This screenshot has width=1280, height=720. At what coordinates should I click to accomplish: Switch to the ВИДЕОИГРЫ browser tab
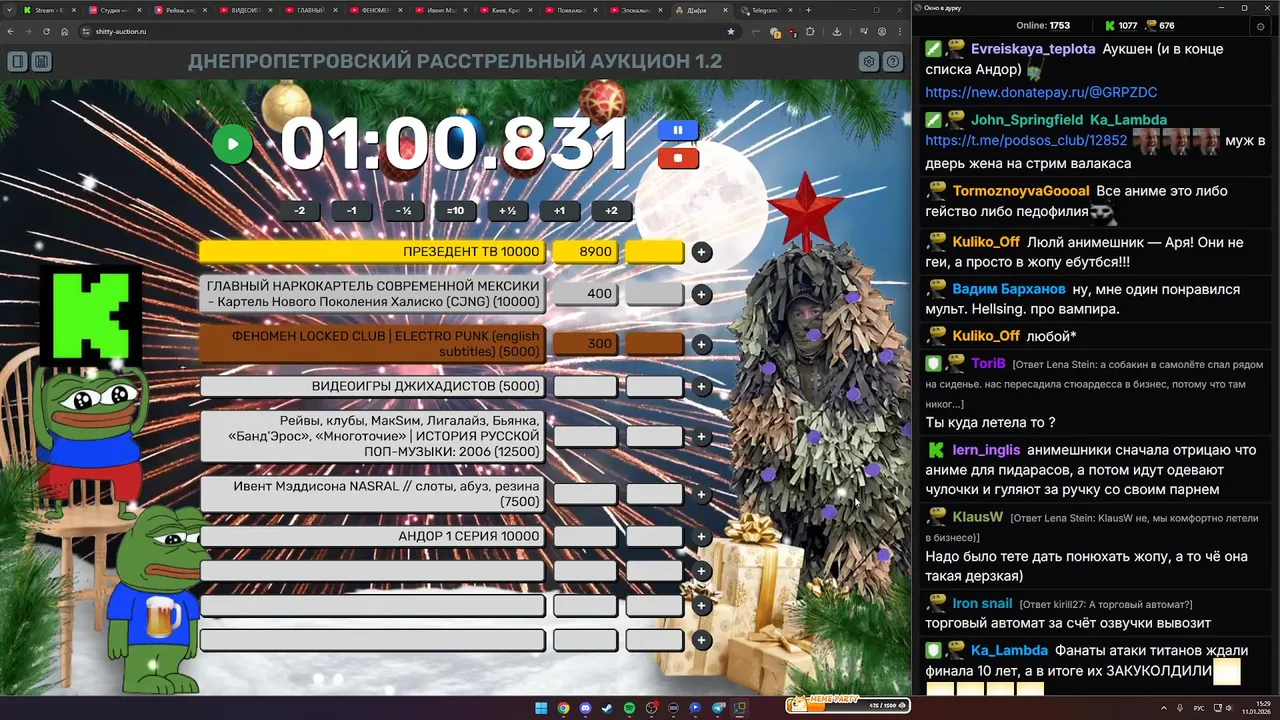coord(246,10)
